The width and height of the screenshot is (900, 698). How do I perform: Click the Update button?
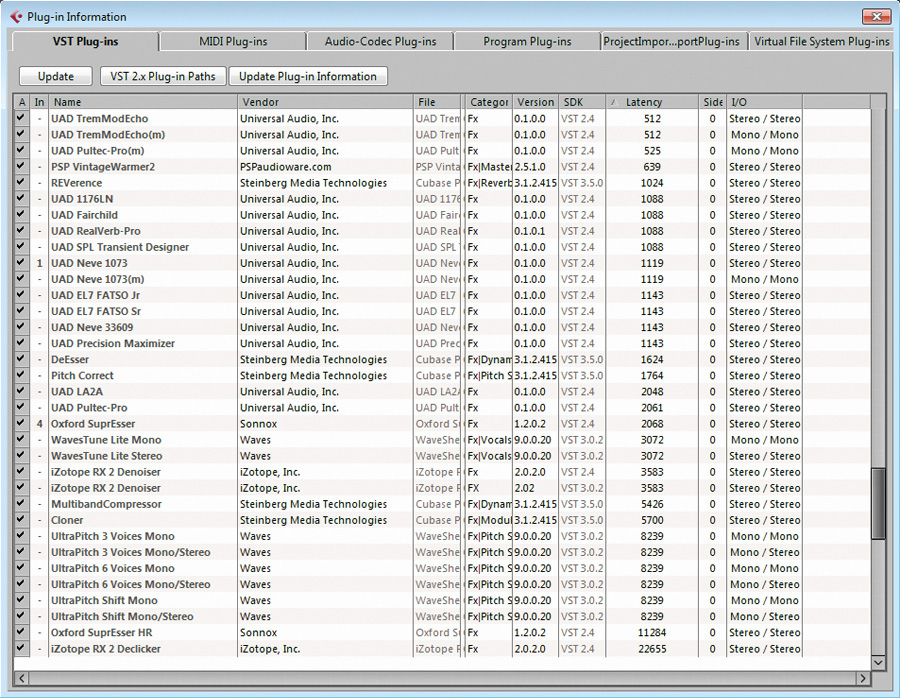tap(56, 76)
